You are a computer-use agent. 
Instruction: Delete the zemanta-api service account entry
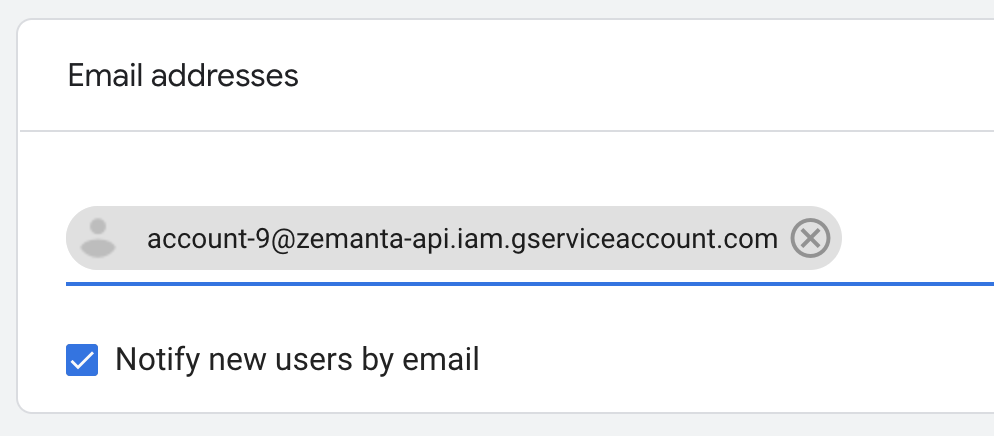coord(810,239)
